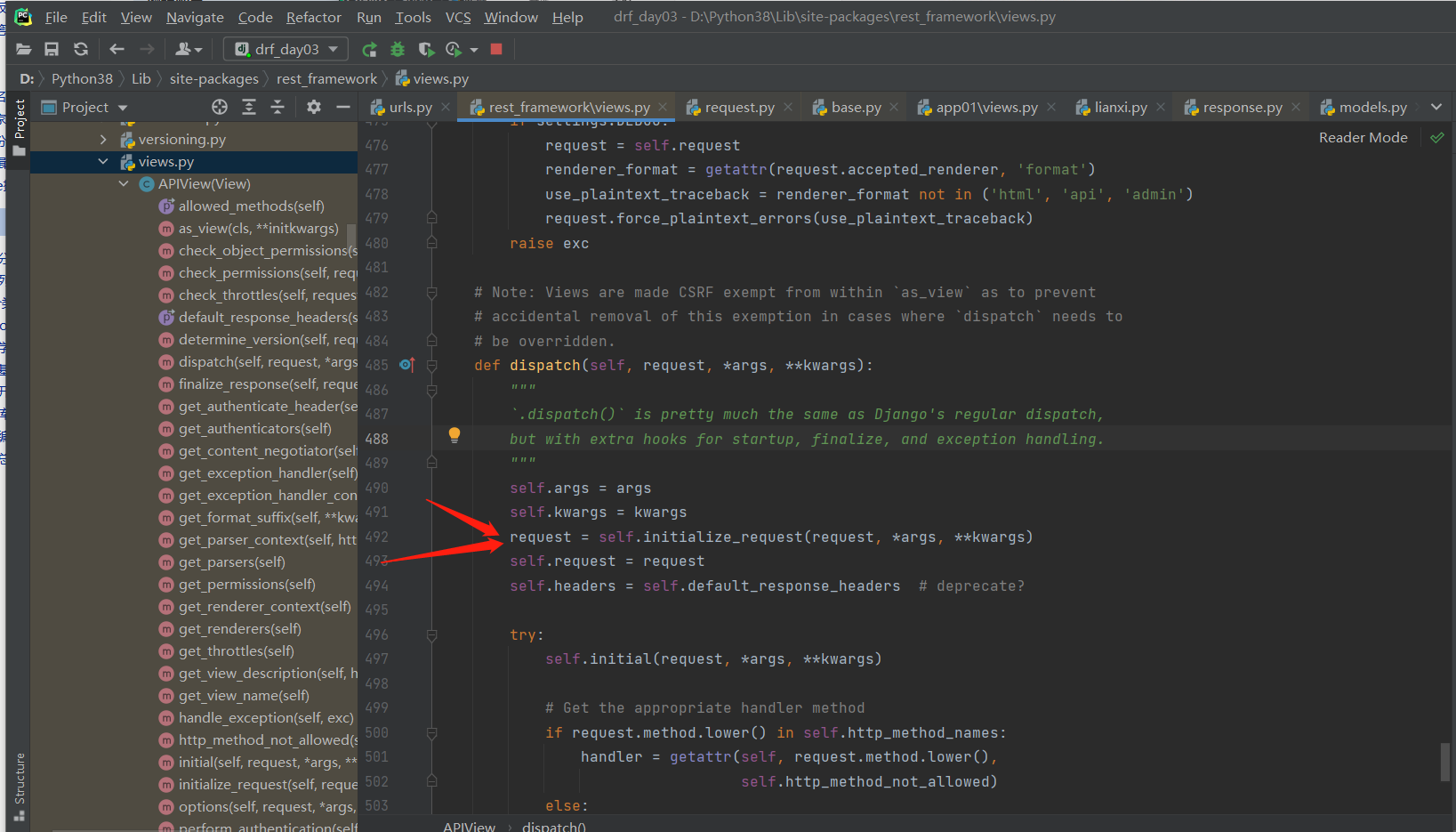This screenshot has height=832, width=1456.
Task: Open the Structure tool window stripe
Action: click(x=20, y=787)
